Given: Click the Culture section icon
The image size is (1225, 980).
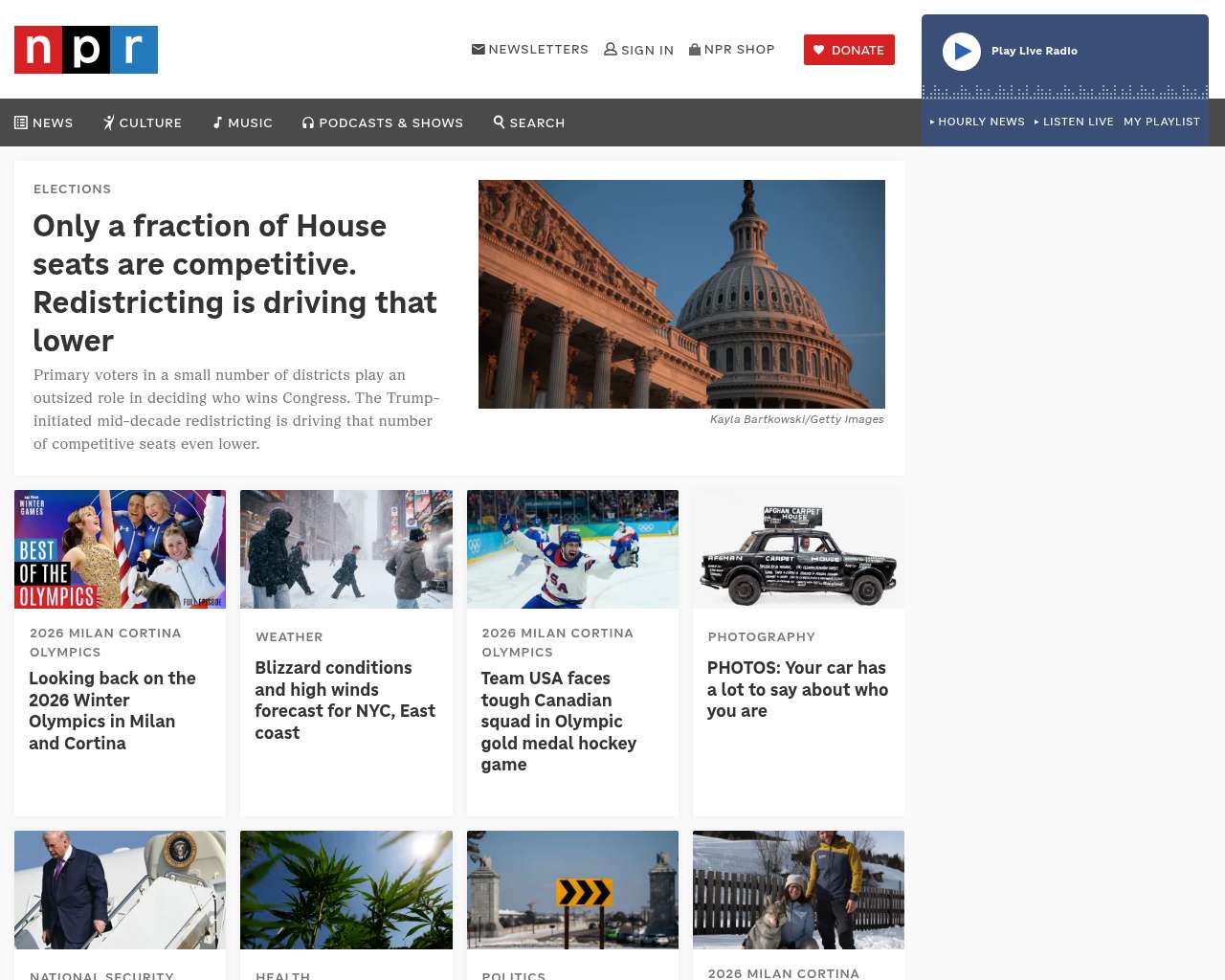Looking at the screenshot, I should point(109,122).
